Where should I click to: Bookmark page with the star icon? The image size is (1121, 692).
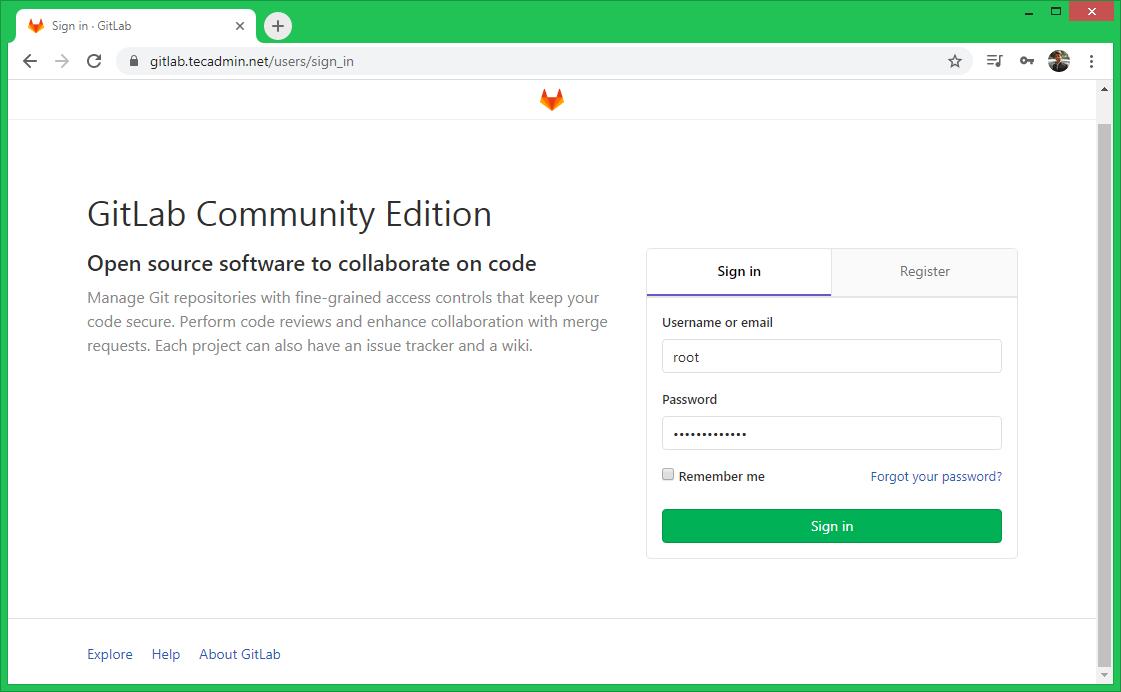pyautogui.click(x=954, y=61)
